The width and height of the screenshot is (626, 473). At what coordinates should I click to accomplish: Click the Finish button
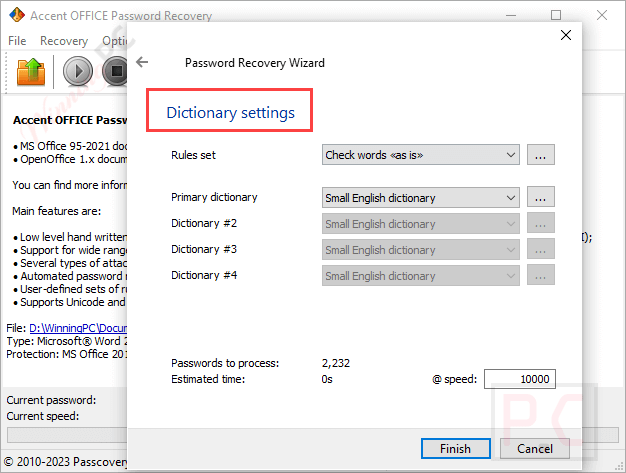(x=456, y=449)
